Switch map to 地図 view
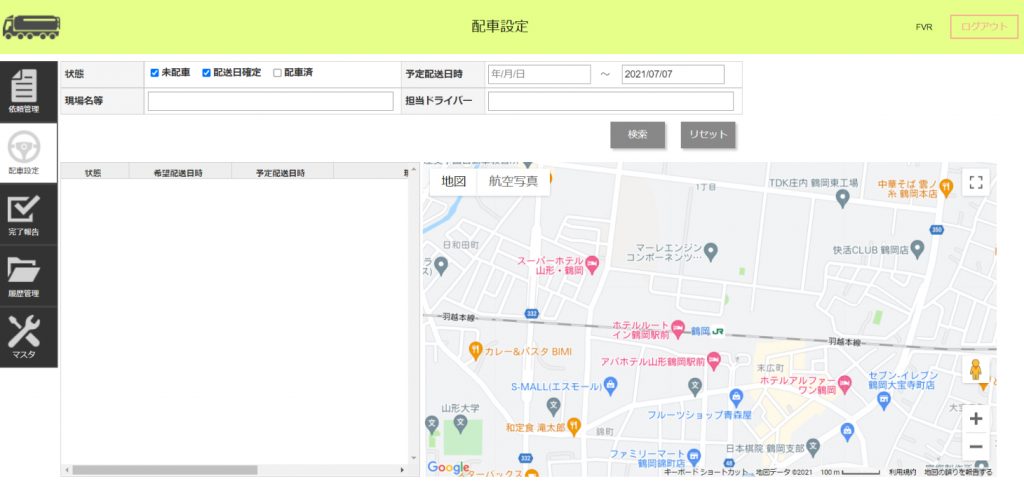This screenshot has height=491, width=1024. tap(454, 182)
